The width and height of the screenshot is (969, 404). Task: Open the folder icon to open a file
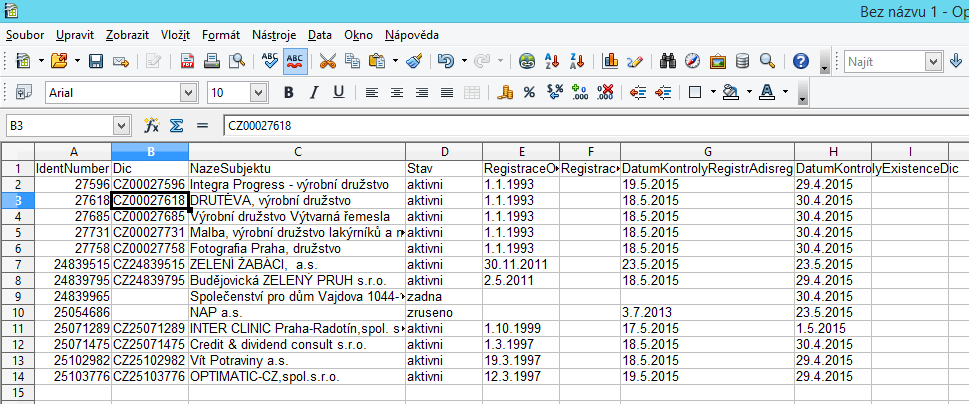point(59,61)
